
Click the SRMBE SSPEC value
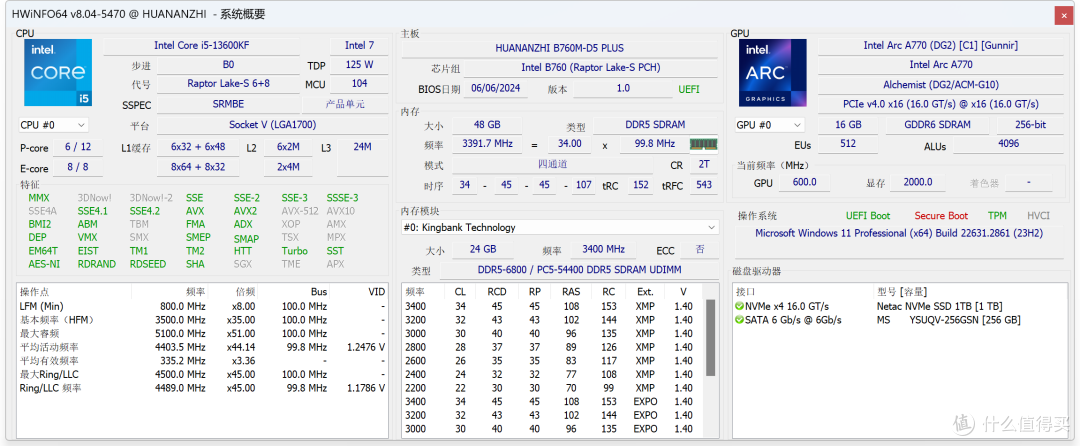[228, 105]
